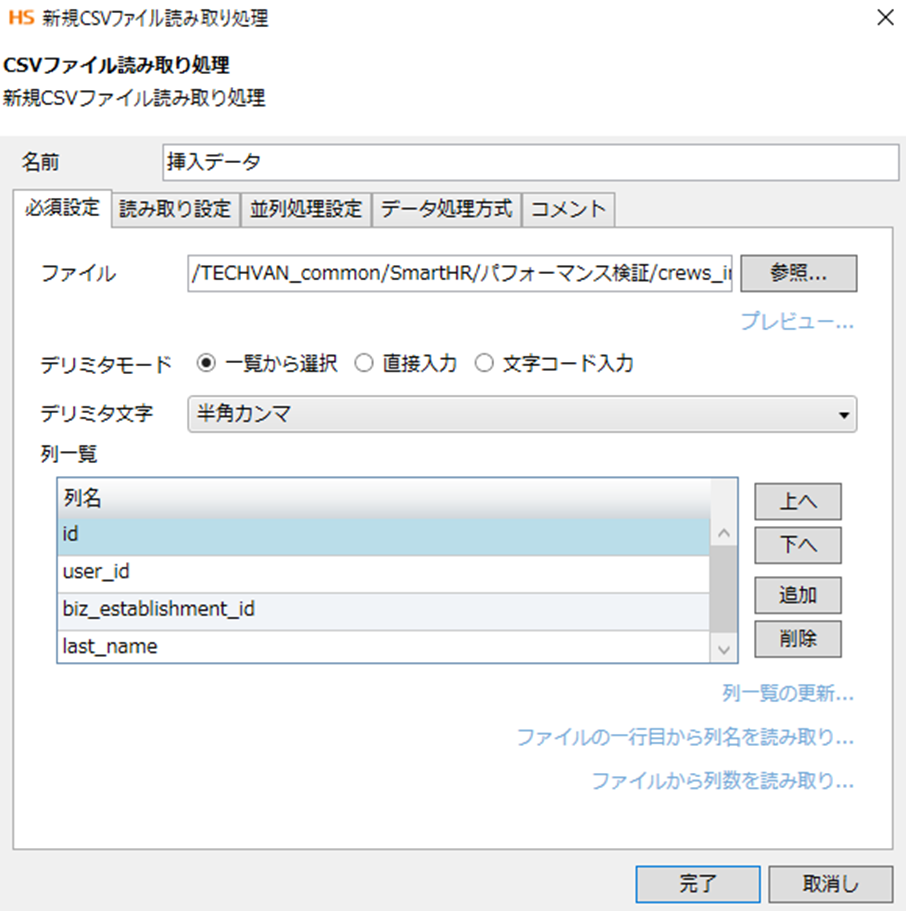Image resolution: width=906 pixels, height=911 pixels.
Task: Move column up with 上へ button
Action: (797, 502)
